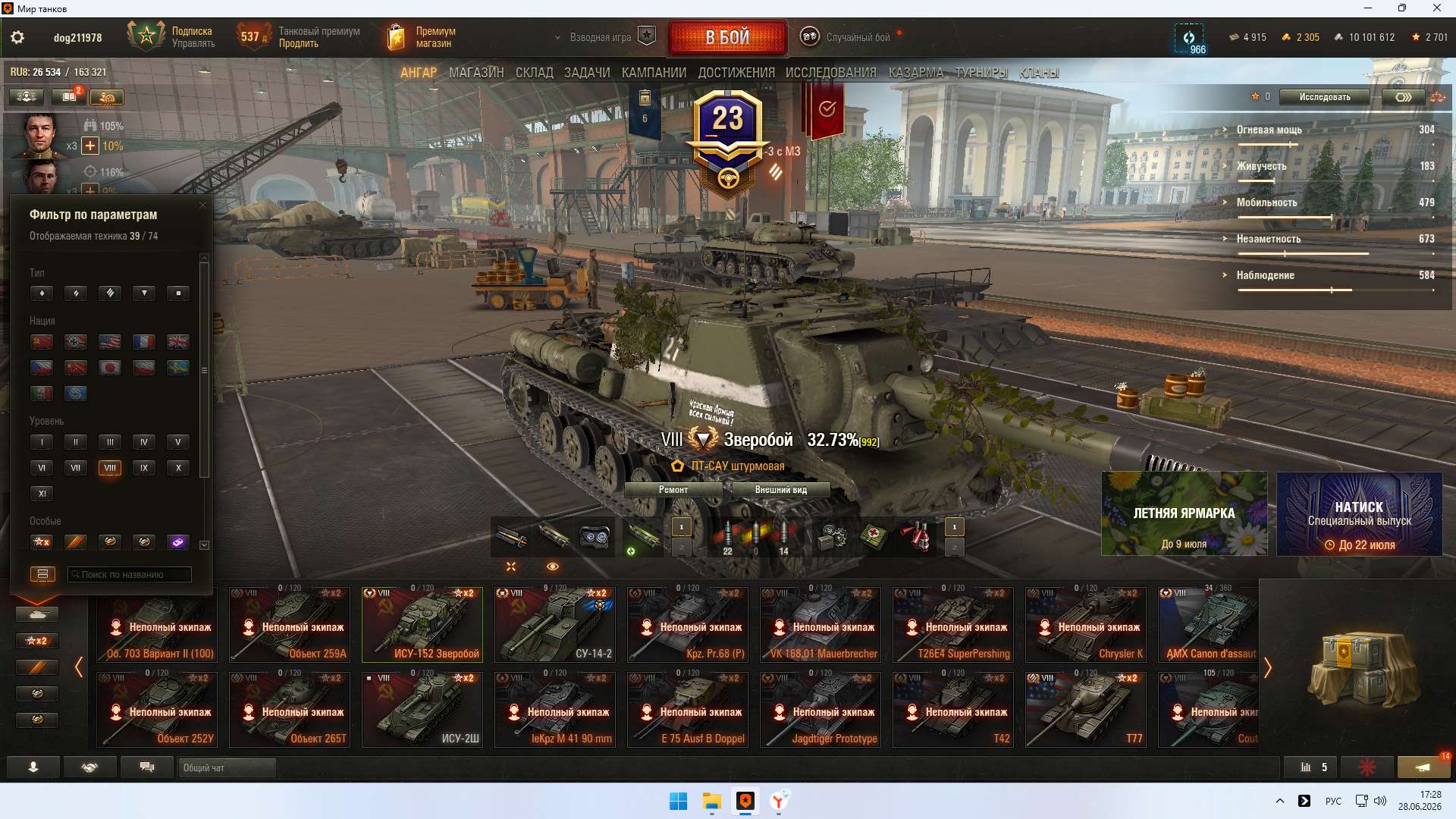Select the ammo shell showing 22 rounds
The image size is (1456, 819).
[727, 538]
